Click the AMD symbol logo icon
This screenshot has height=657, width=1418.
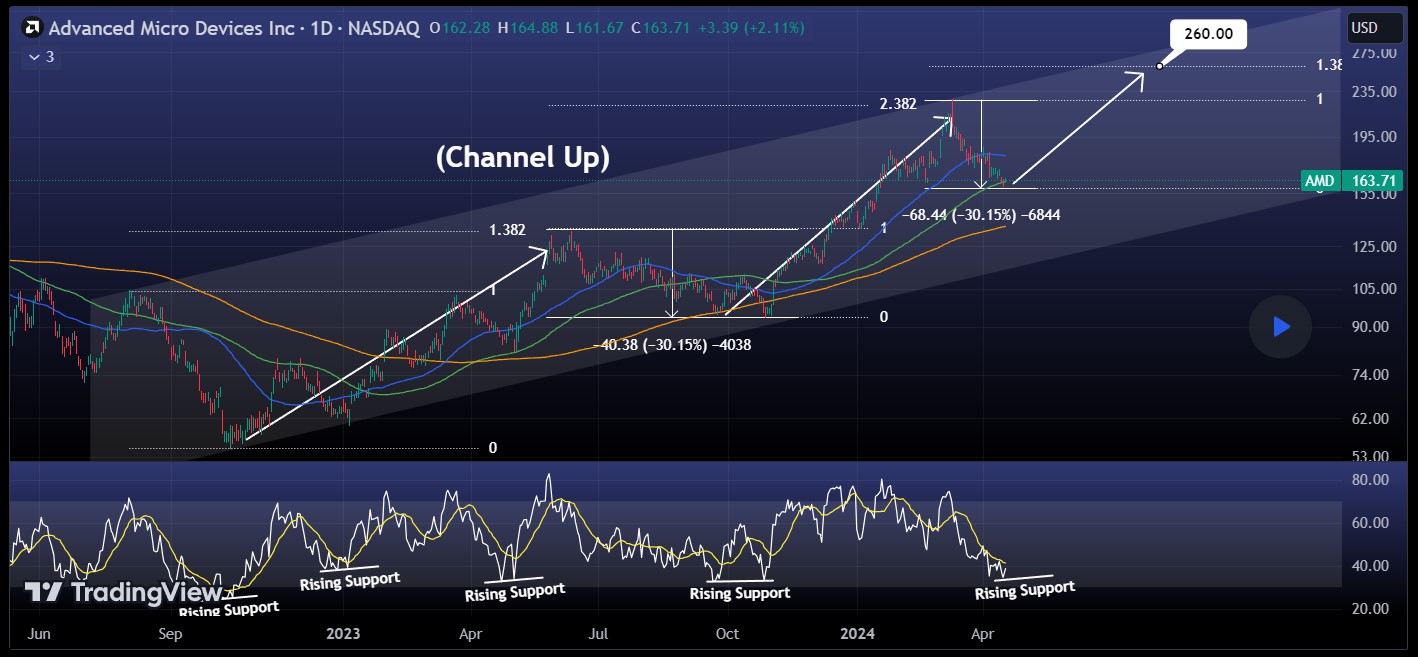tap(32, 28)
